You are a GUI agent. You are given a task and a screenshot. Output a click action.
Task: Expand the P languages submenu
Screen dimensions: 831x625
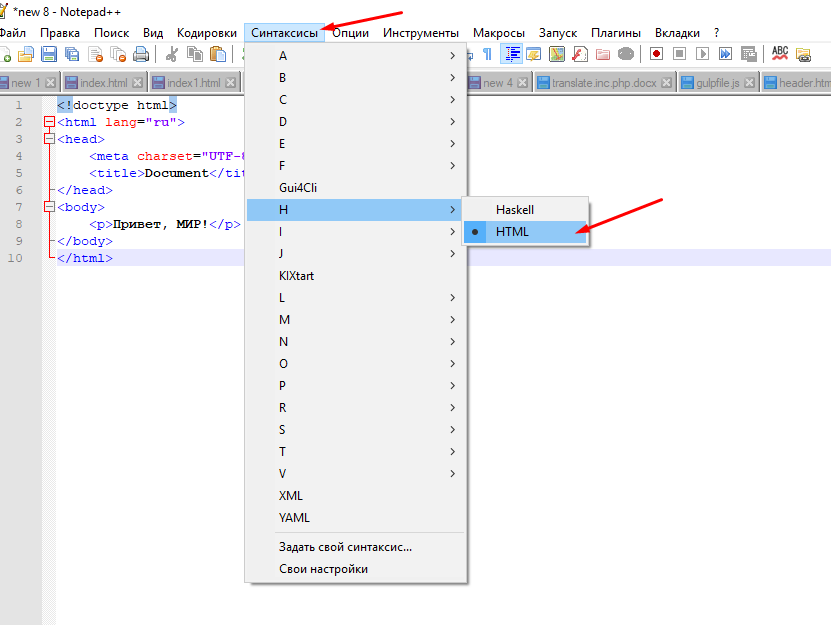[356, 386]
